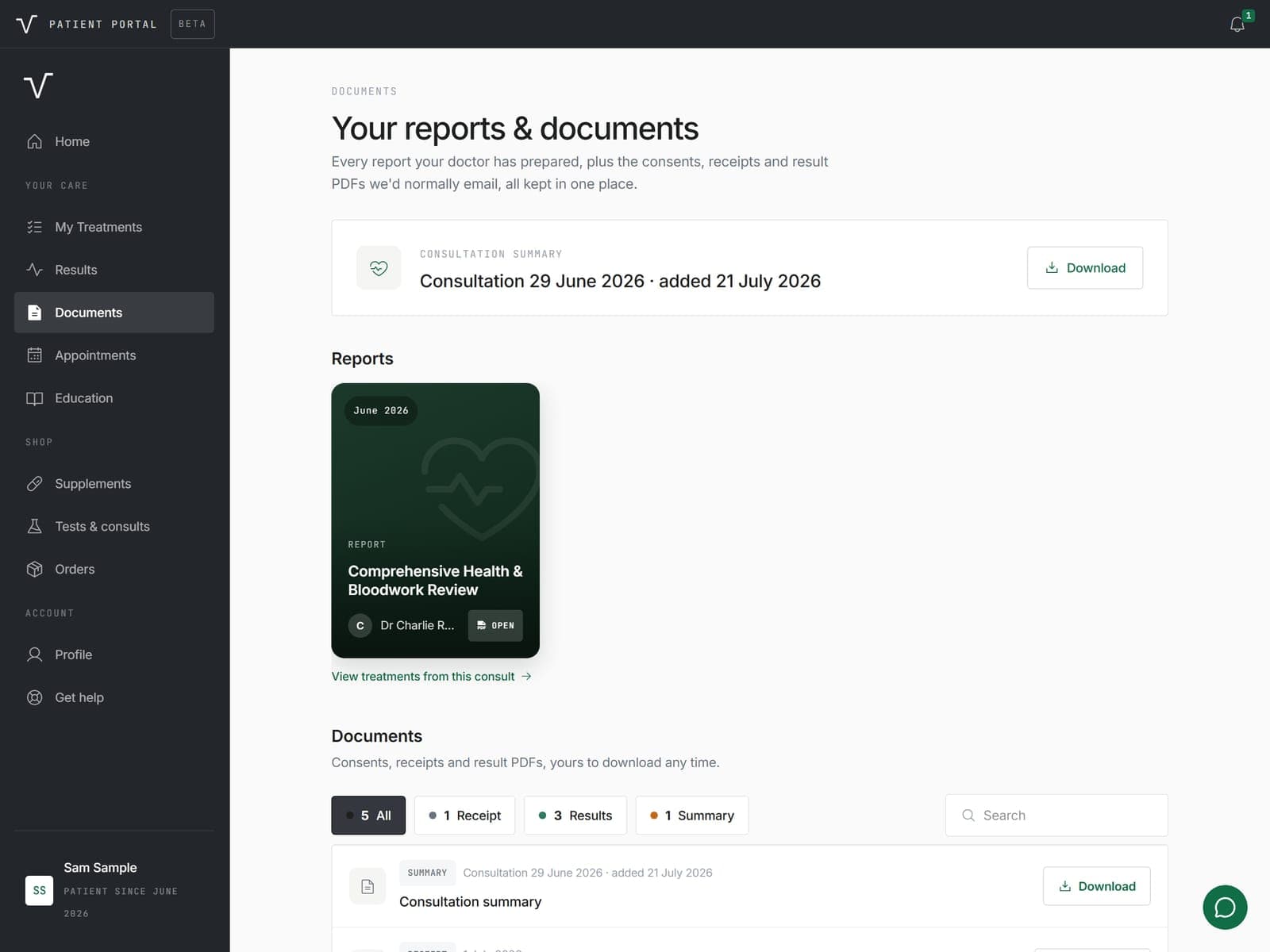
Task: Go to My Treatments page
Action: 114,227
